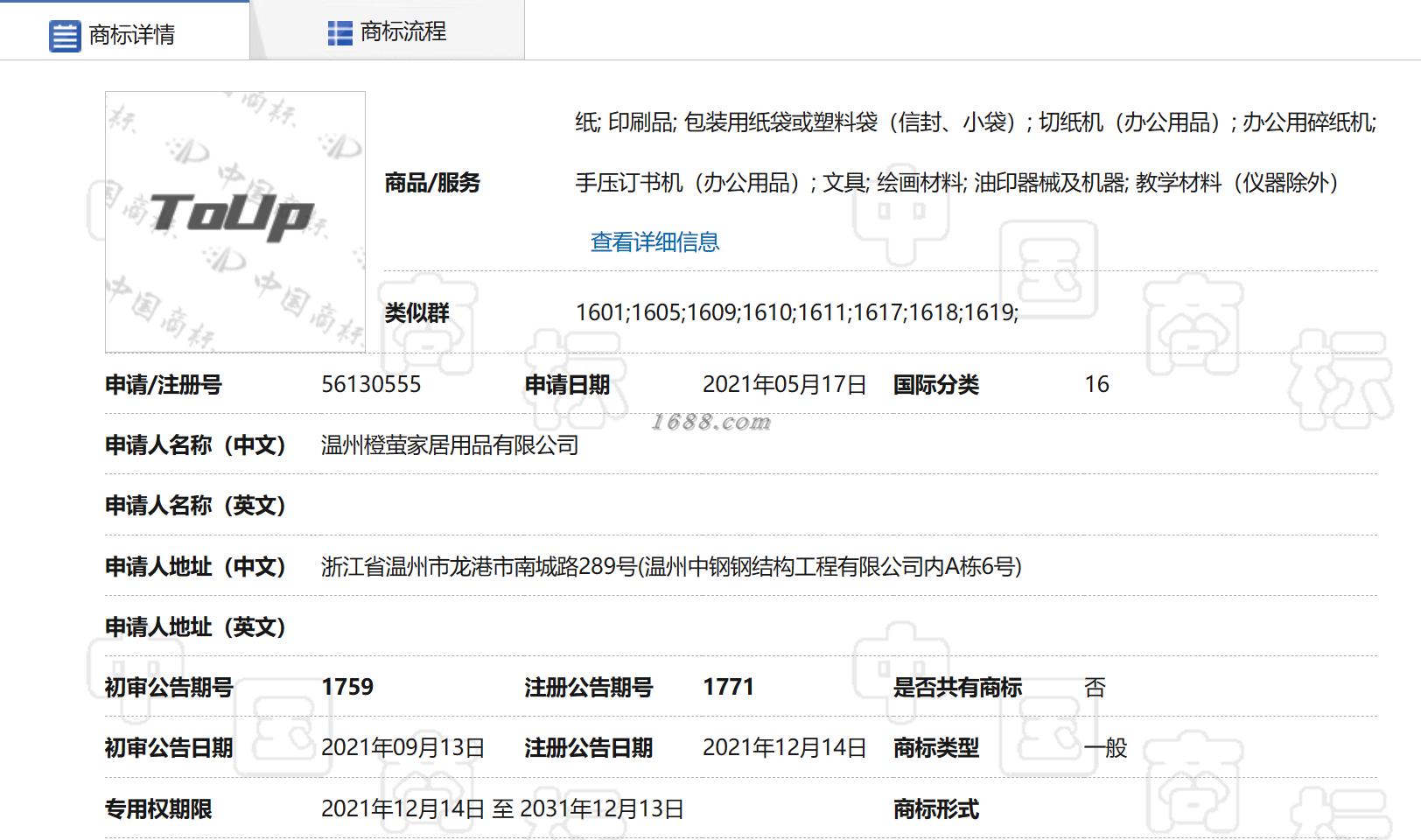This screenshot has width=1421, height=840.
Task: Click the 申请人地址（中文） label
Action: click(196, 567)
